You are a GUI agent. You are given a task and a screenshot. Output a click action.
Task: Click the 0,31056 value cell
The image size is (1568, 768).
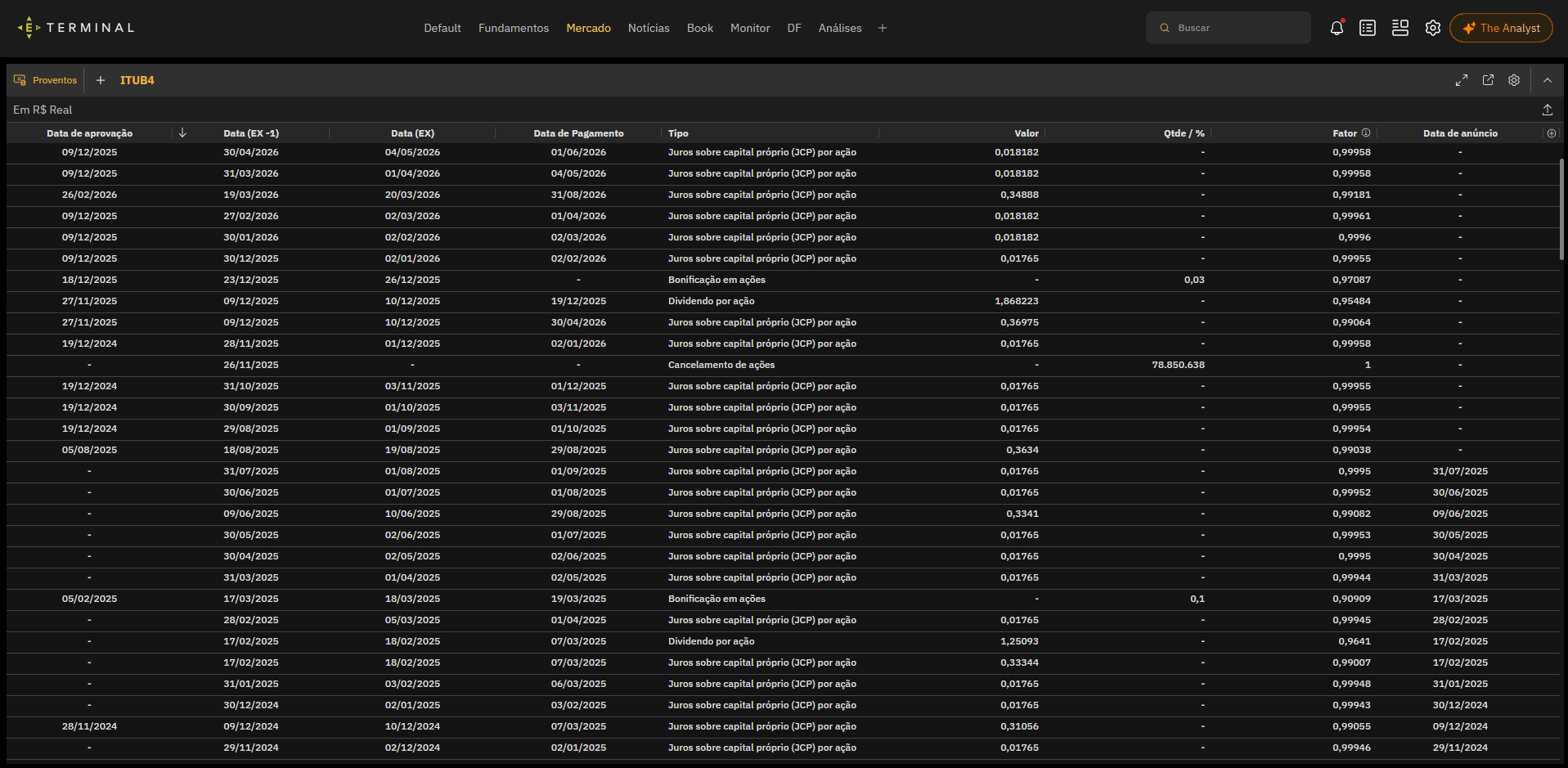pos(1019,726)
